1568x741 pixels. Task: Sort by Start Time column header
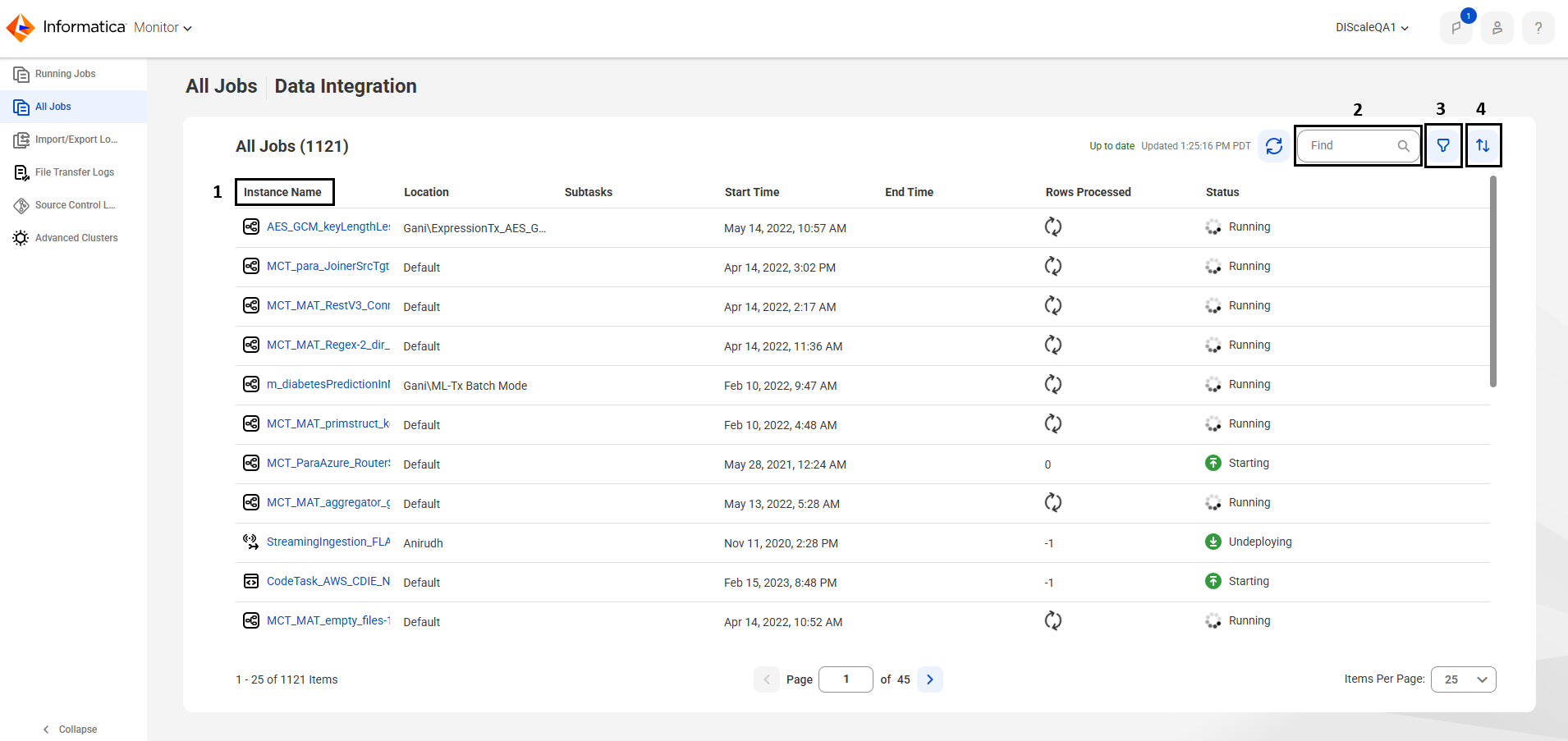coord(752,192)
